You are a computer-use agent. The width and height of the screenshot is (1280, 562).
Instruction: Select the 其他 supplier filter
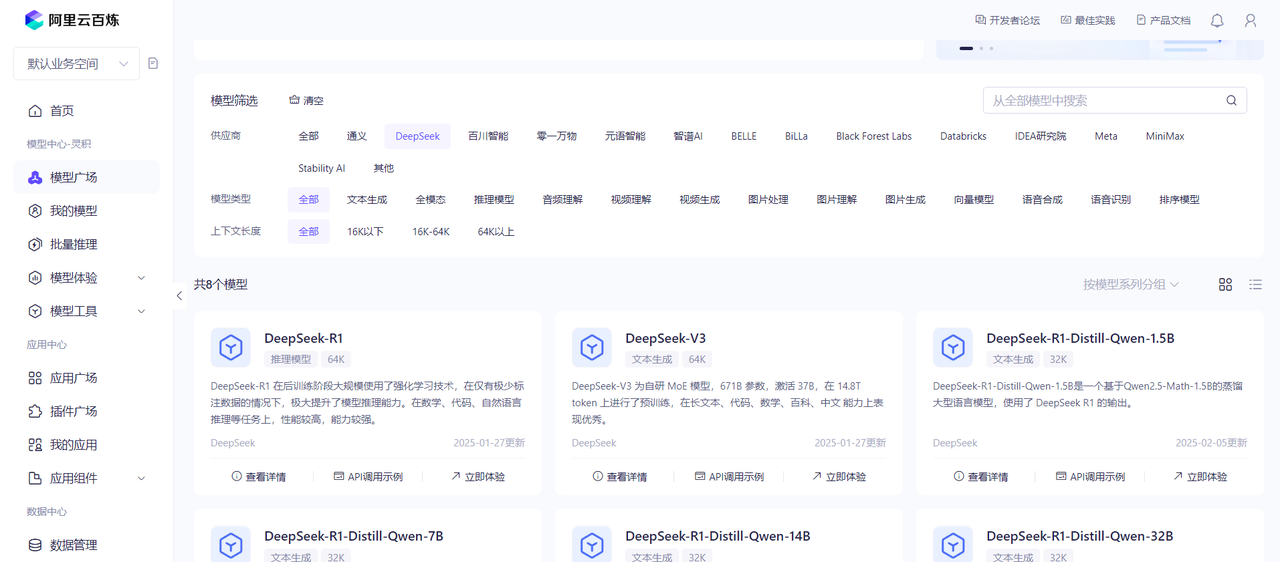(383, 168)
